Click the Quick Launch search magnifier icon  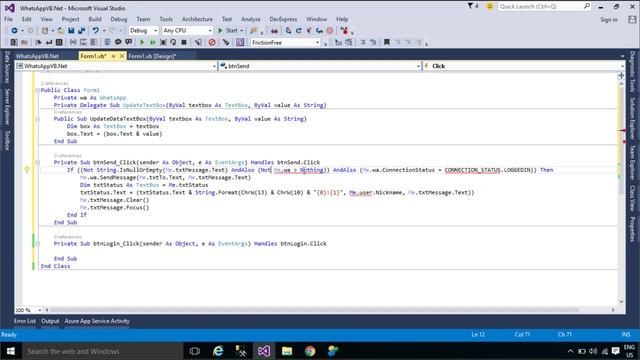(x=587, y=6)
